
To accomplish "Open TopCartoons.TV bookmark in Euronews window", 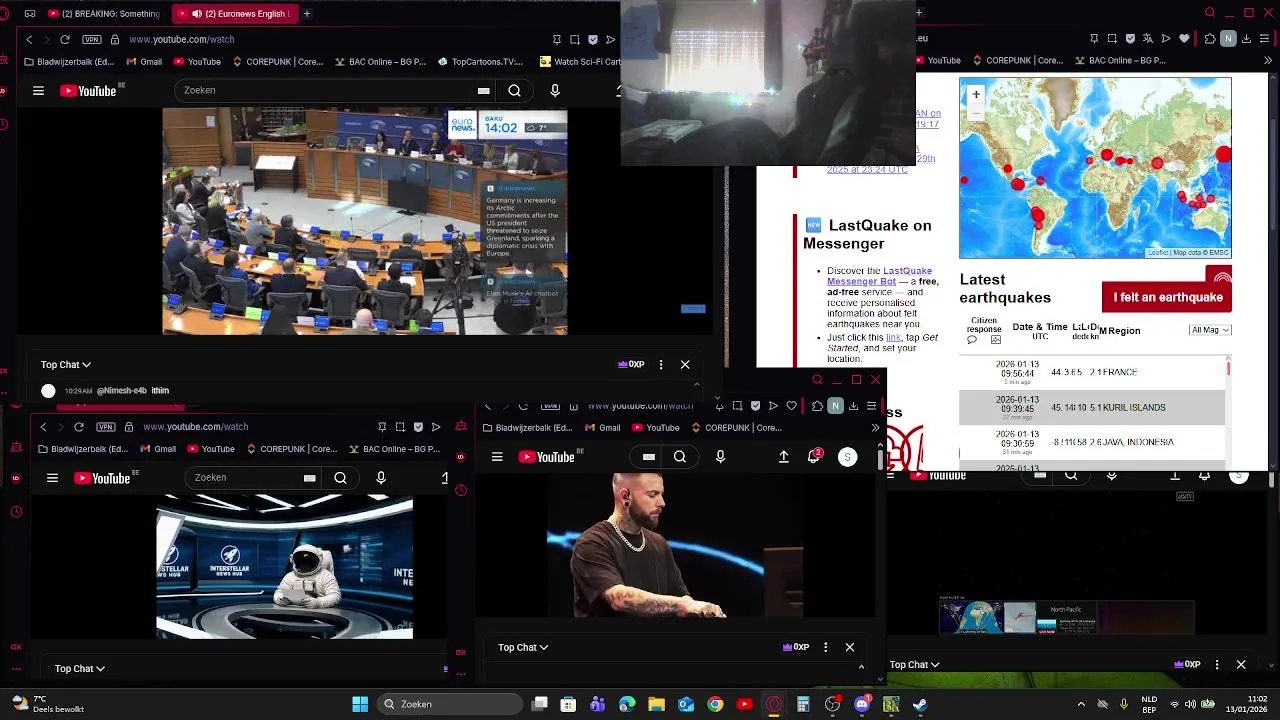I will coord(481,62).
